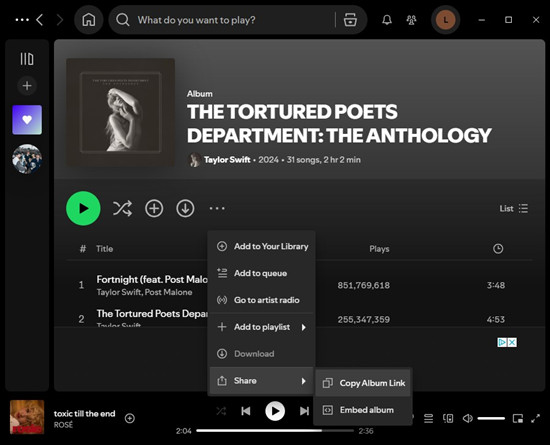Click the clock duration column header
550x445 pixels.
[x=498, y=249]
